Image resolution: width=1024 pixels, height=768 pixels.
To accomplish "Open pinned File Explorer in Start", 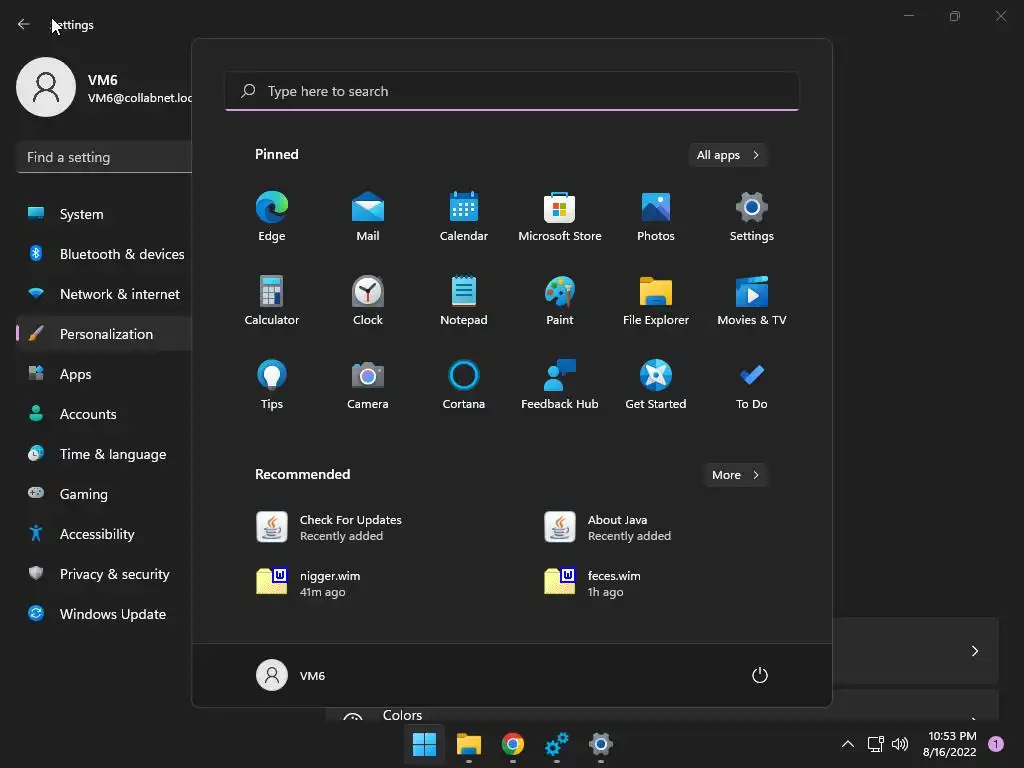I will click(x=656, y=300).
